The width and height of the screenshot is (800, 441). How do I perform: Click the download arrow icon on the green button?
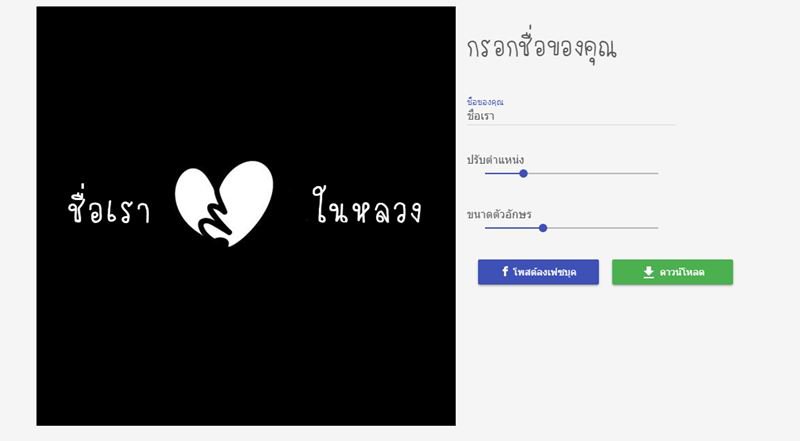(648, 272)
